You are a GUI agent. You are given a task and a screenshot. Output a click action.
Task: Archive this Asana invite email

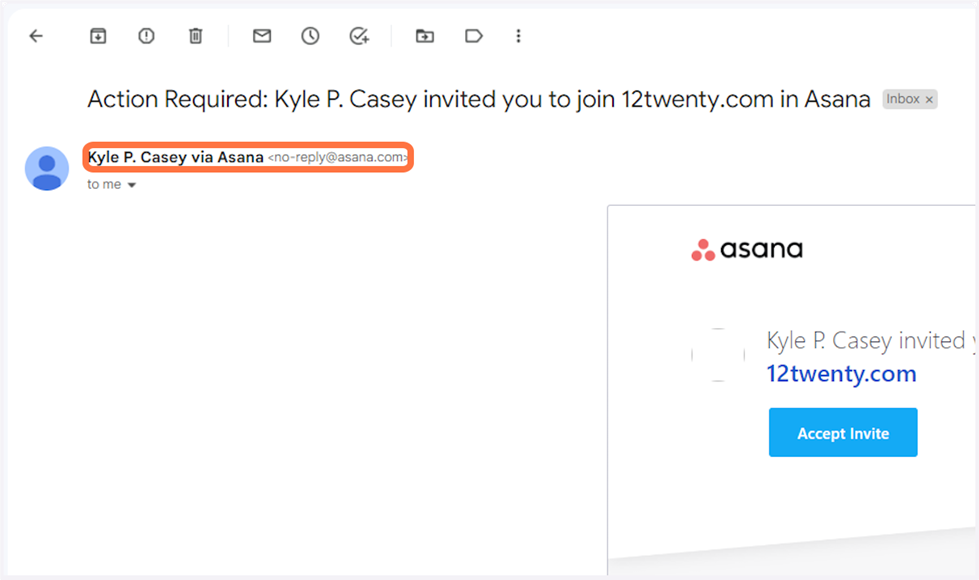[98, 36]
